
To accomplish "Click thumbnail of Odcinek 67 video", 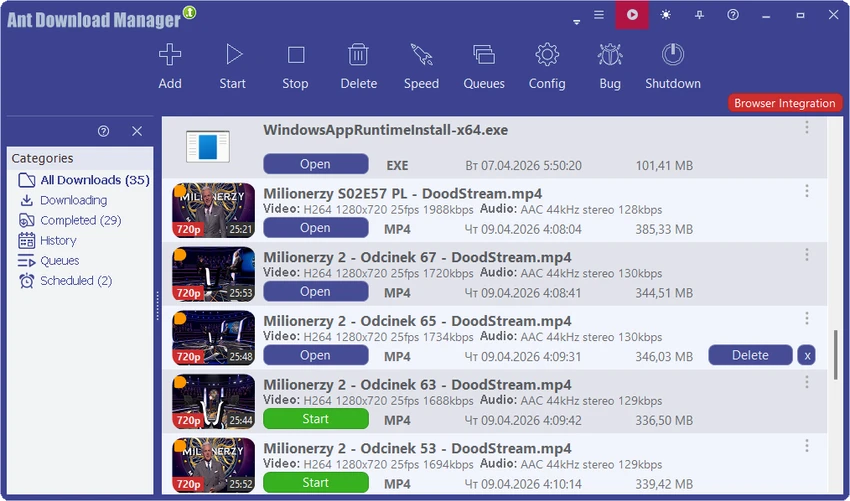I will [214, 274].
